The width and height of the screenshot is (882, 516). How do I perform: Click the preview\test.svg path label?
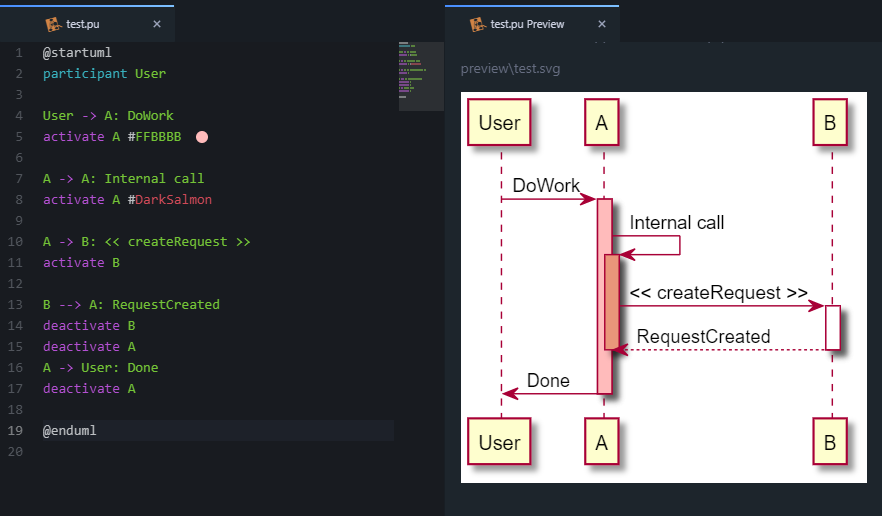point(510,69)
